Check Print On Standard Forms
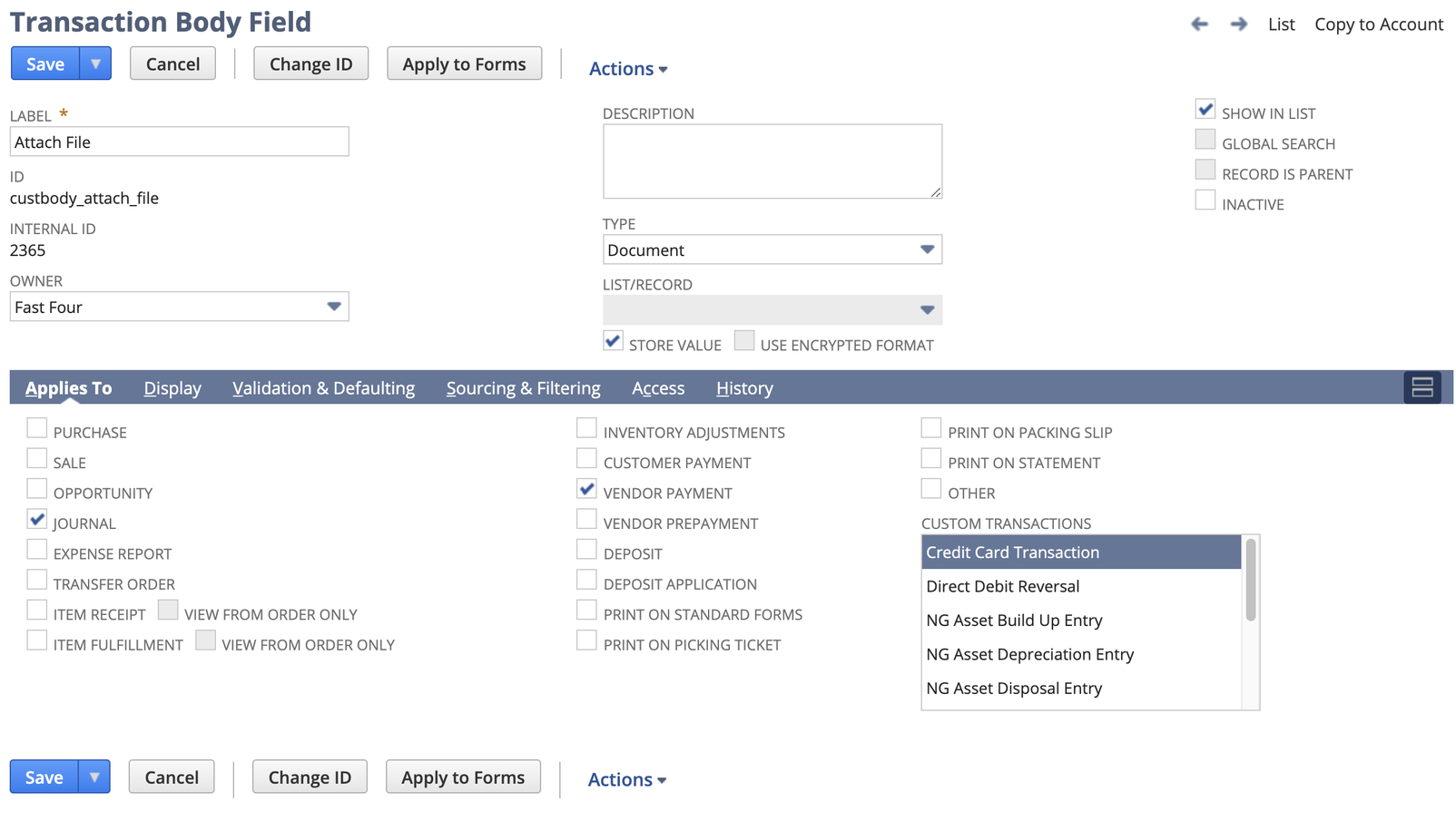 tap(587, 611)
